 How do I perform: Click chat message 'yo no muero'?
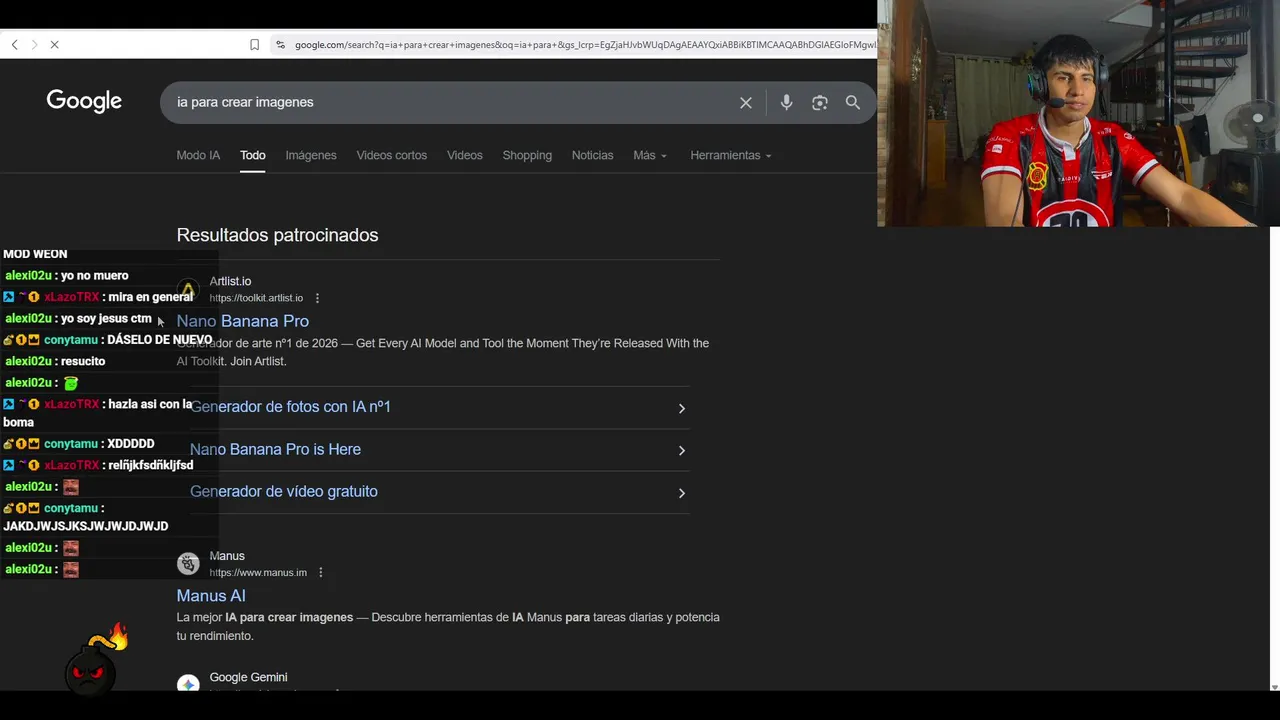click(x=95, y=276)
